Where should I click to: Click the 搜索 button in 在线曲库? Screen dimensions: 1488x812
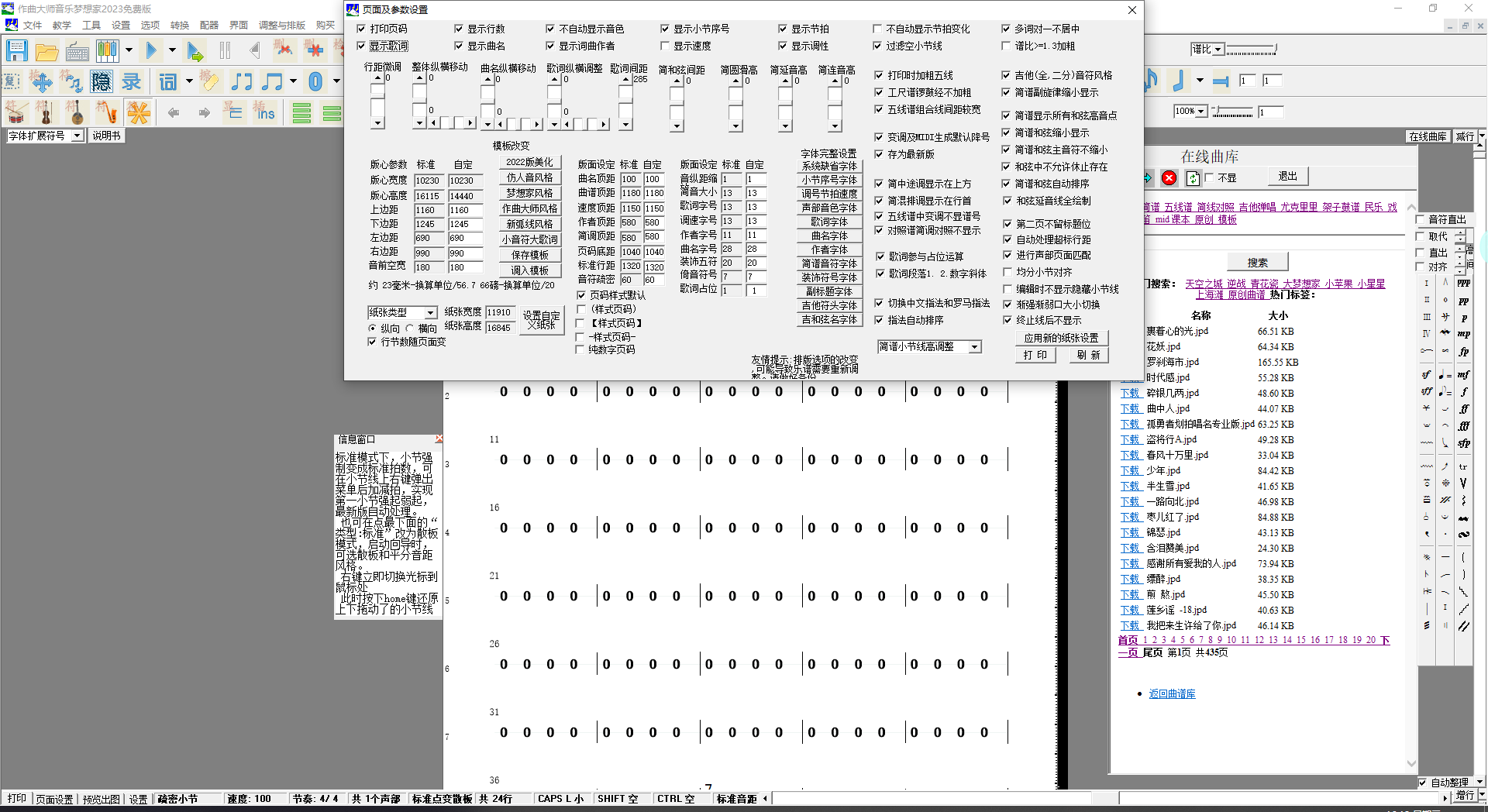pyautogui.click(x=1257, y=263)
